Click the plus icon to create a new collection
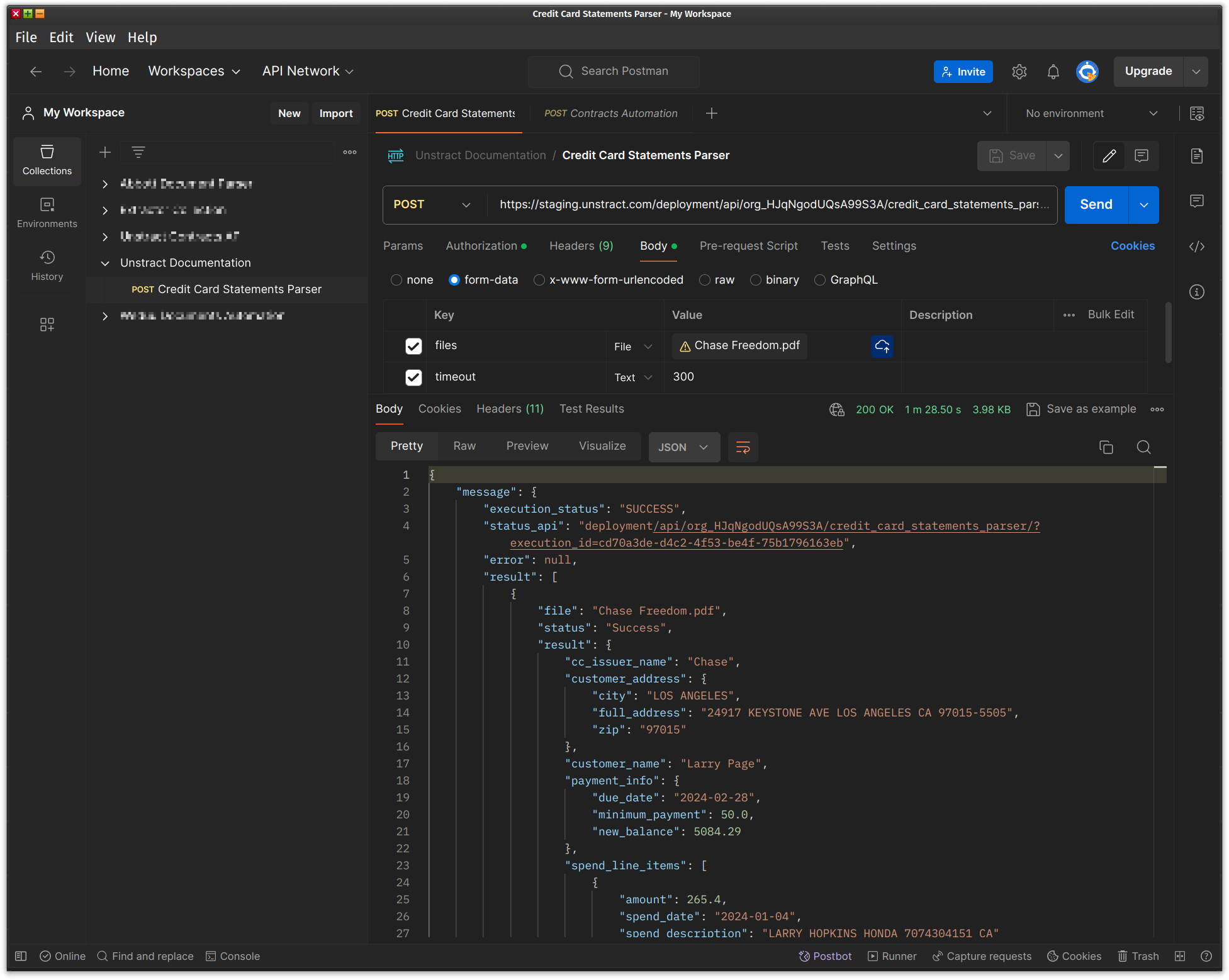 pos(105,152)
